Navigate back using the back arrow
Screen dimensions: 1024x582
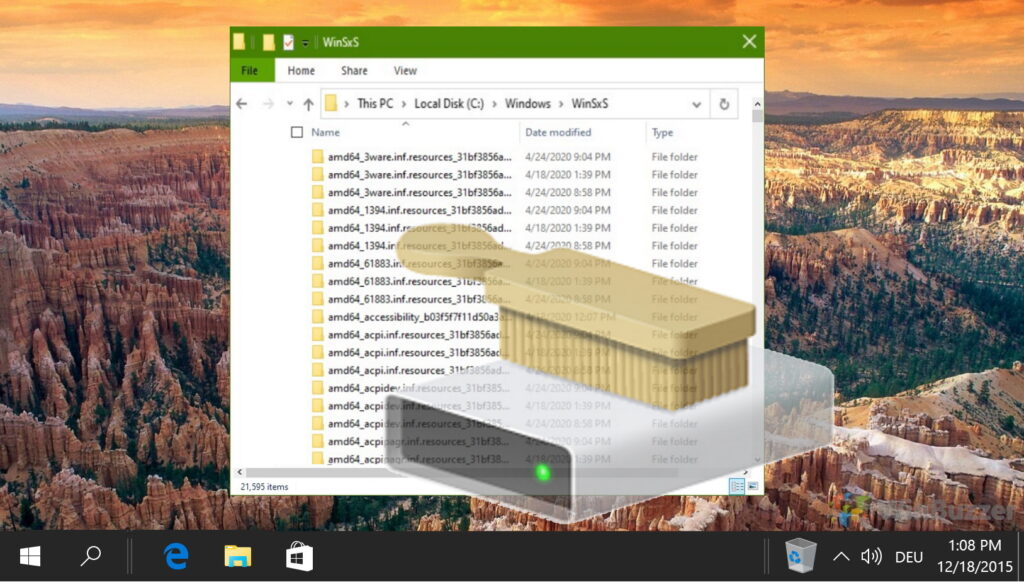[x=241, y=103]
